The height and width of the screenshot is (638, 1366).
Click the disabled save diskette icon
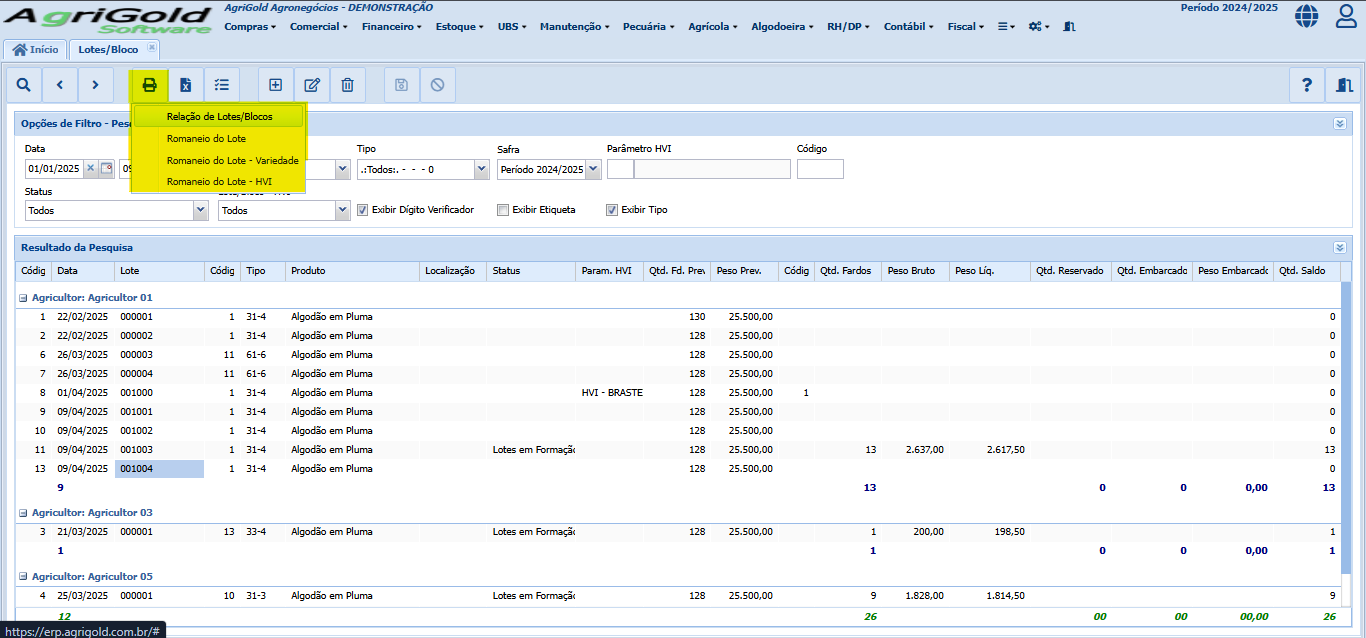tap(402, 85)
